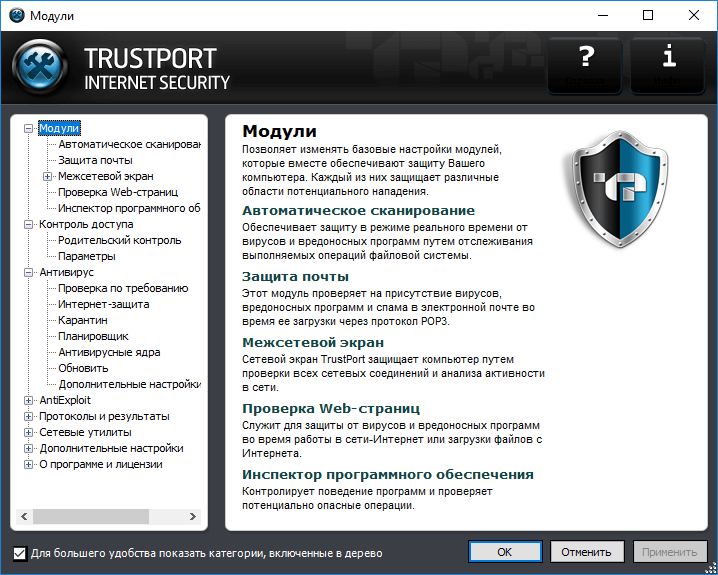This screenshot has height=575, width=718.
Task: Select Проверка Web-страниц tree item
Action: coord(118,192)
